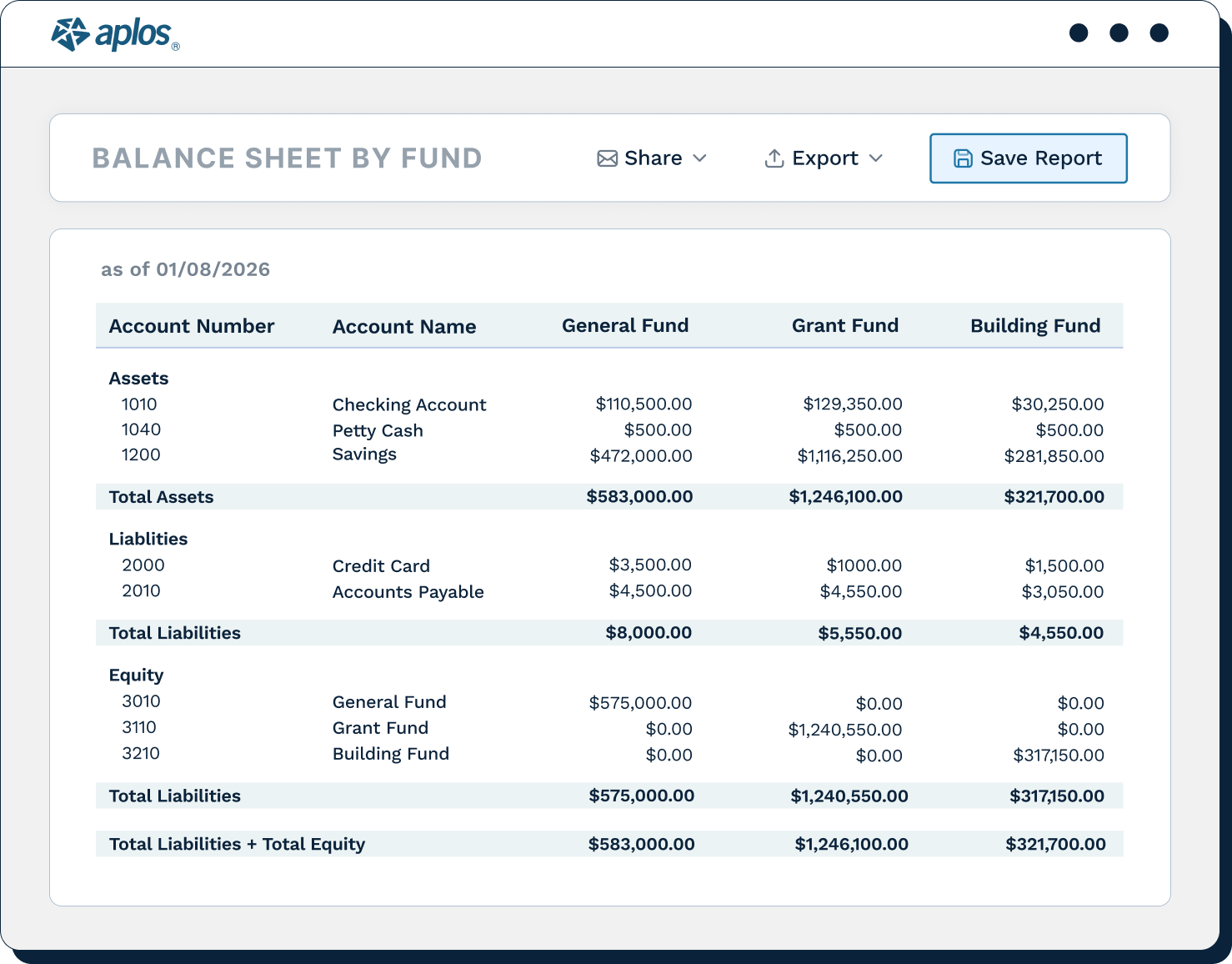Click the Liablities section heading
This screenshot has width=1232, height=964.
pyautogui.click(x=148, y=540)
